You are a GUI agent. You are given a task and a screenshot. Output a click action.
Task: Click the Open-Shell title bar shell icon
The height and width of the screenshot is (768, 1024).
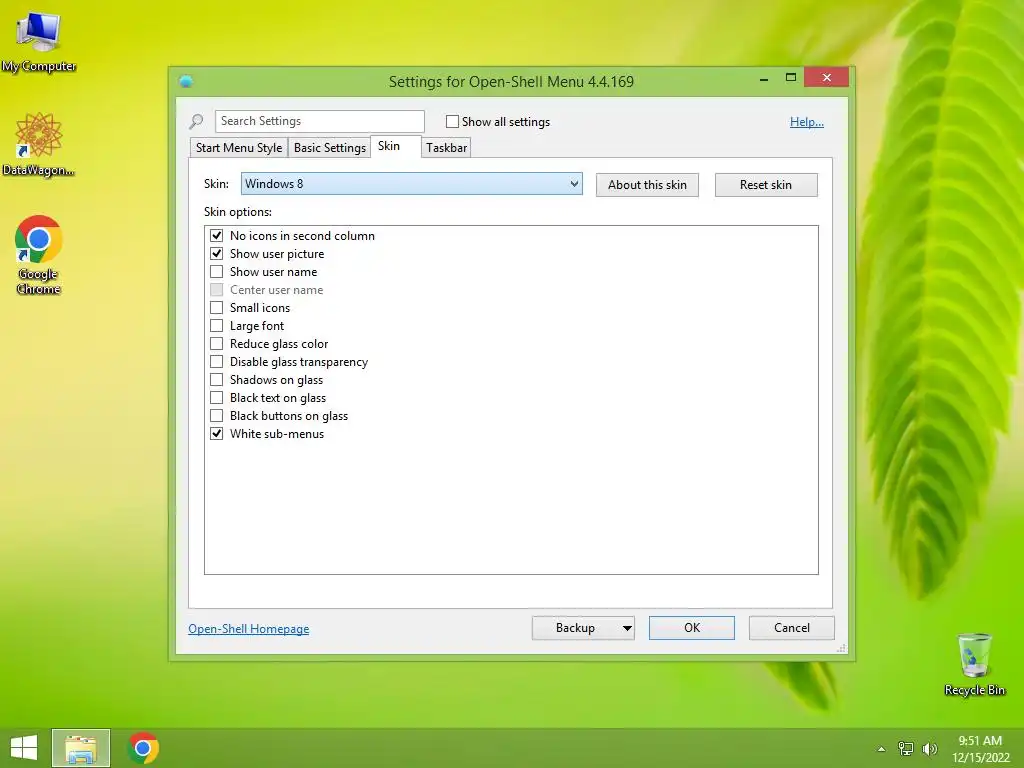pos(186,82)
